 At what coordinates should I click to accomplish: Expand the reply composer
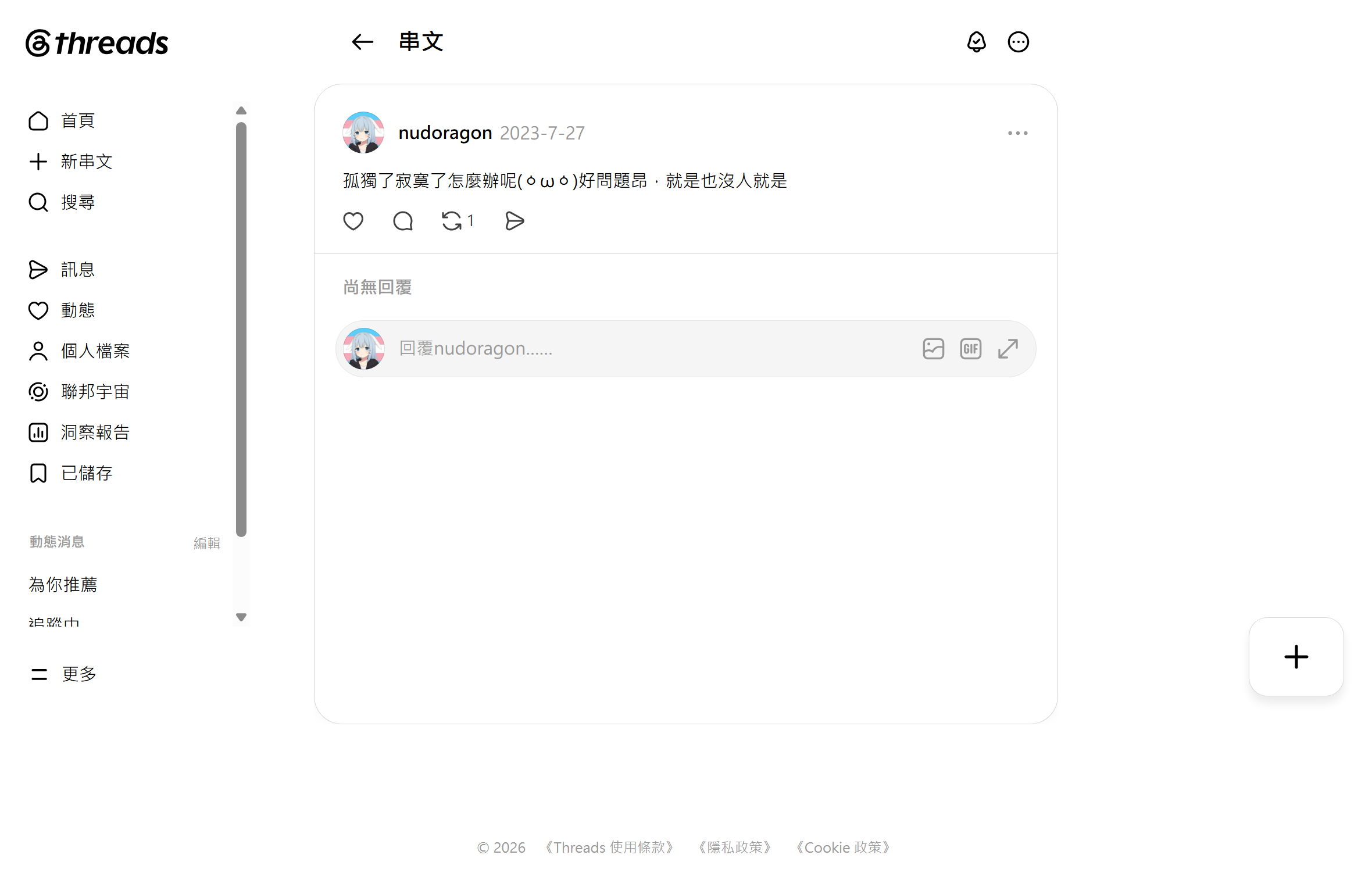[x=1008, y=349]
